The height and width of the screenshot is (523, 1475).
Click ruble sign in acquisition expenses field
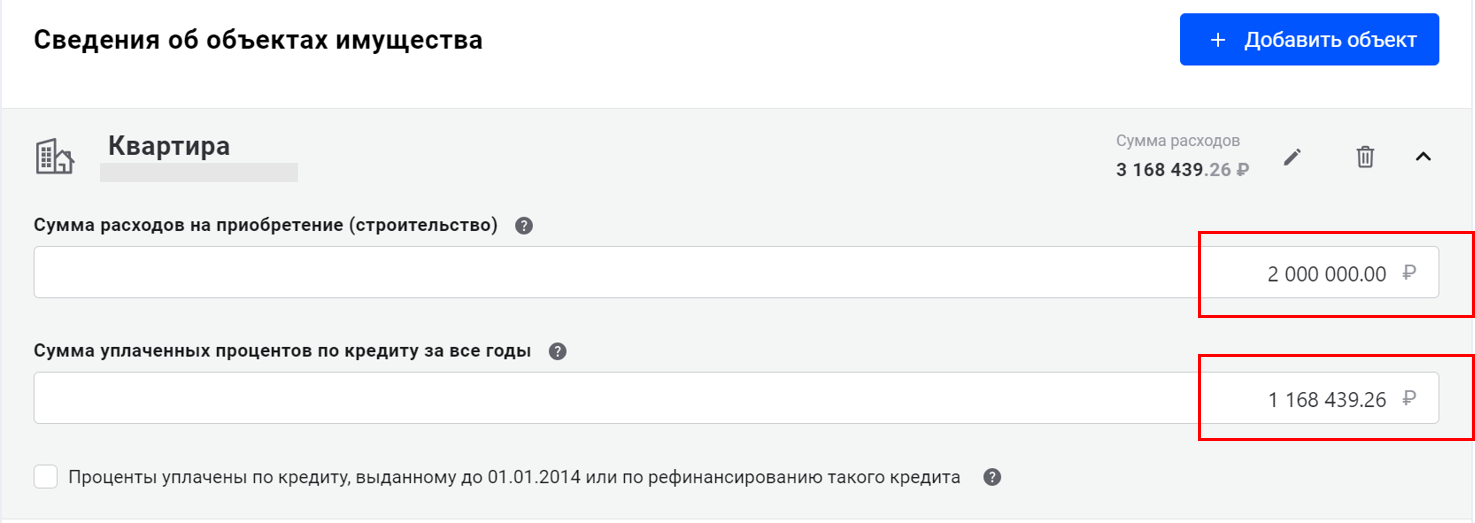1409,273
